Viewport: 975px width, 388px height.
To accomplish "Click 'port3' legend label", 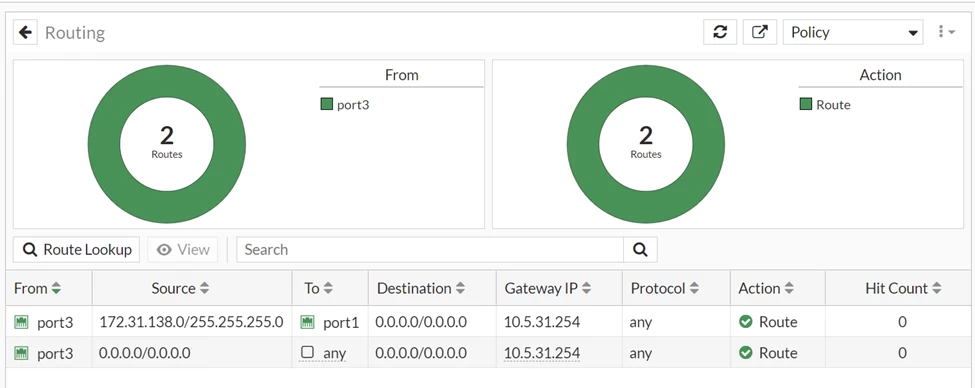I will 353,105.
